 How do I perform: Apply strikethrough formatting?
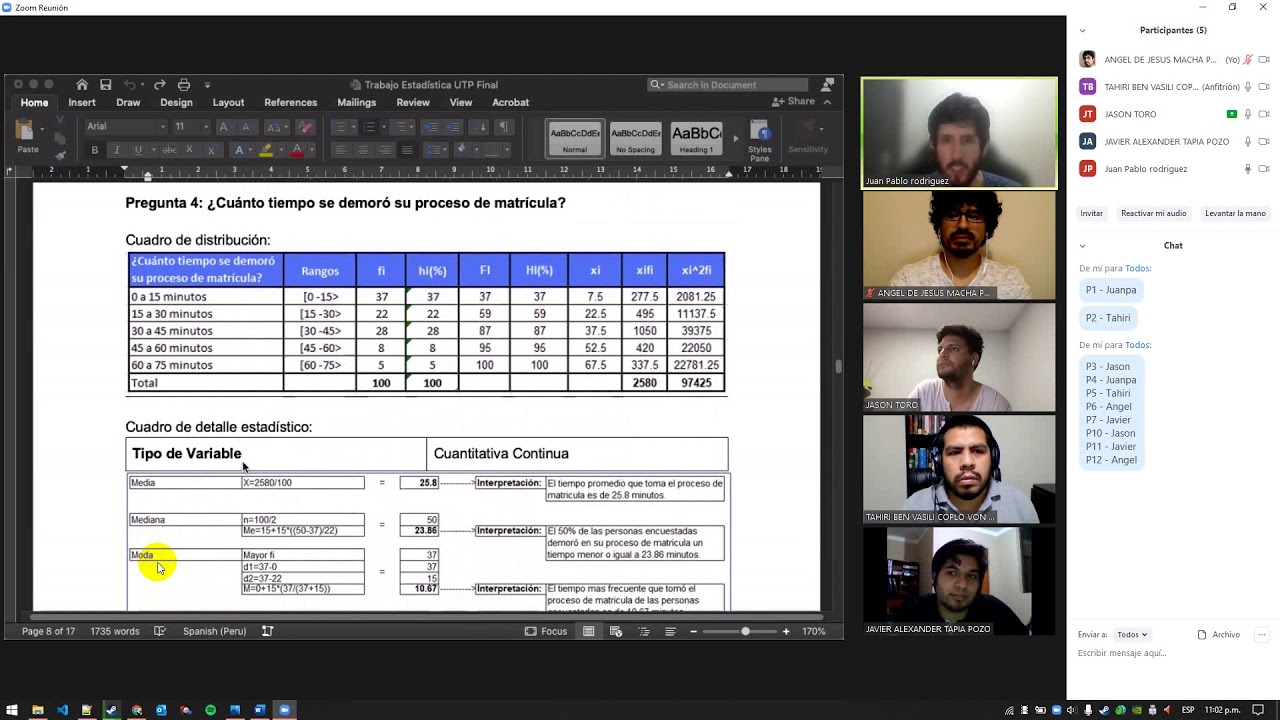[x=169, y=150]
